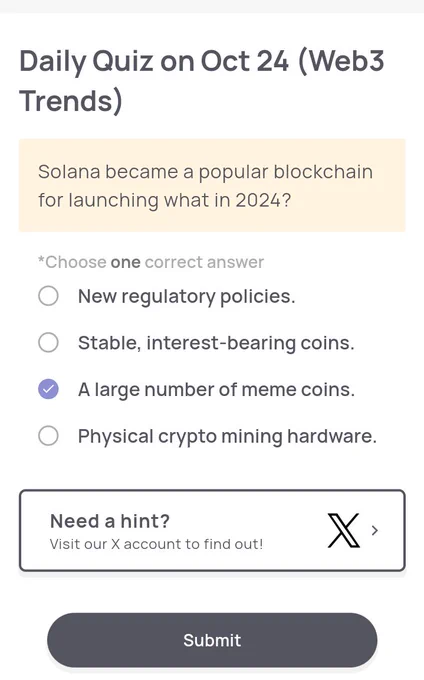Click the 'Stable, interest-bearing coins.' answer text
Image resolution: width=424 pixels, height=680 pixels.
[216, 343]
